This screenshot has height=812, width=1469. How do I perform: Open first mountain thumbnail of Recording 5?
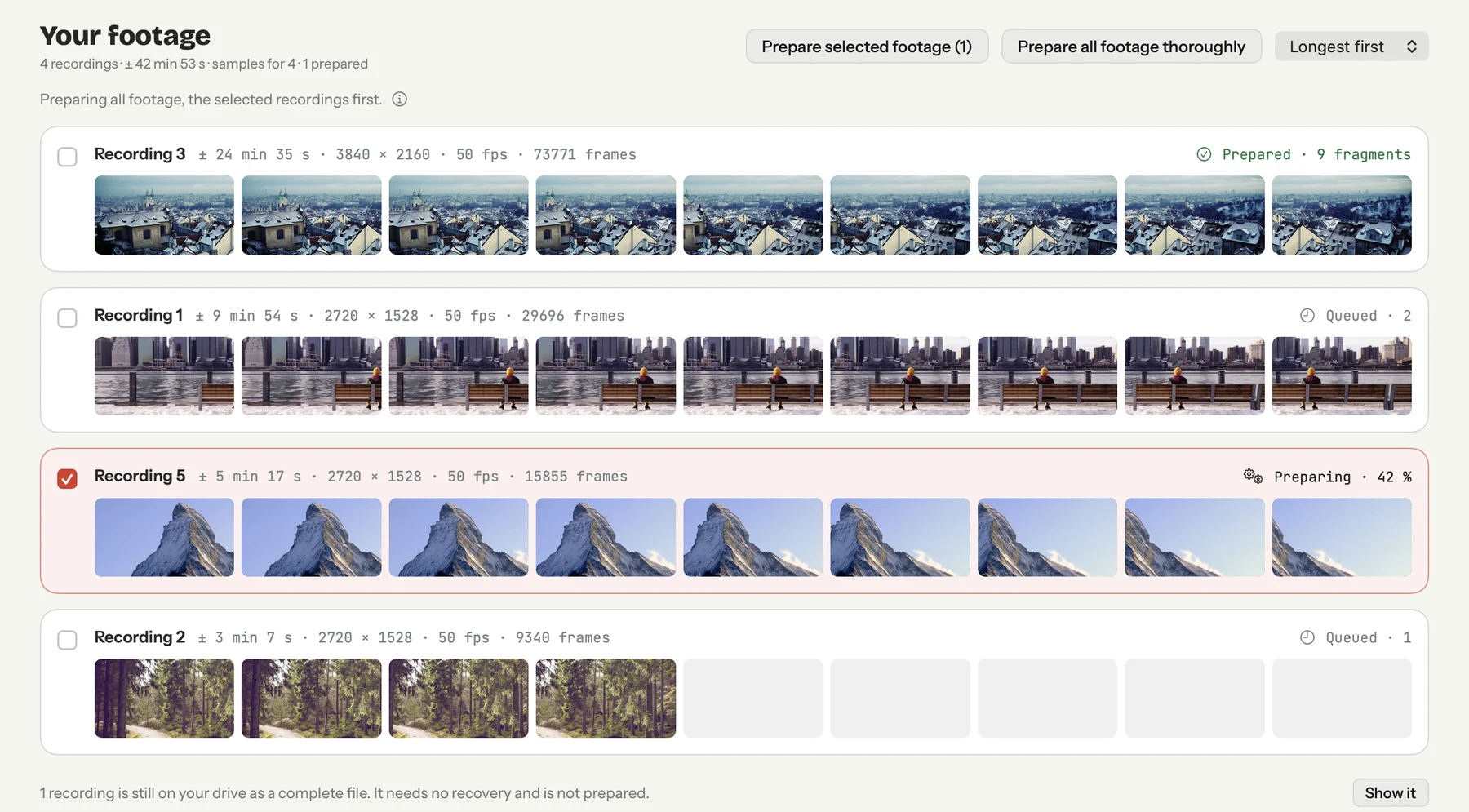pos(164,538)
